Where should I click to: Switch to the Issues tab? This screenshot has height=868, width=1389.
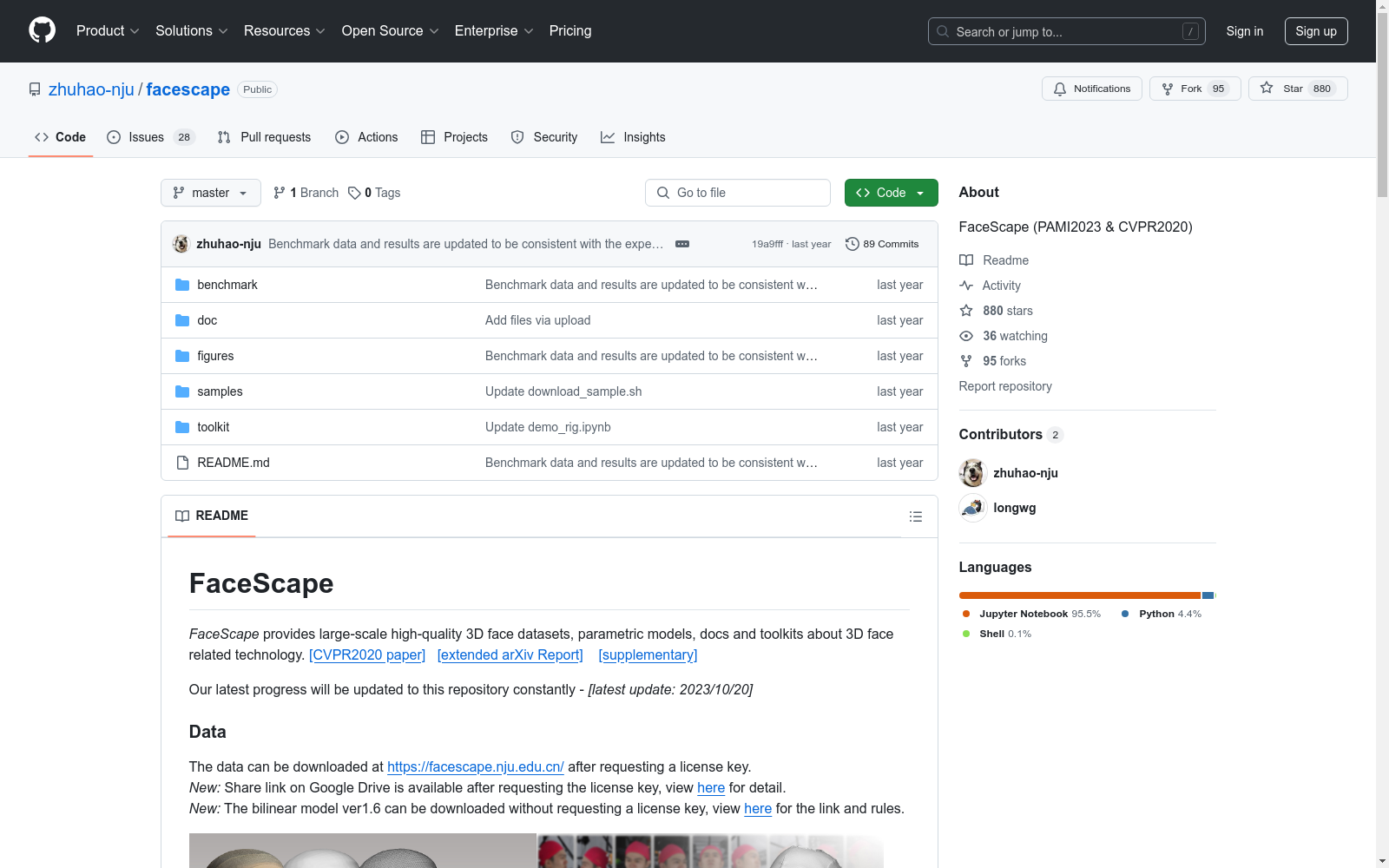[151, 137]
